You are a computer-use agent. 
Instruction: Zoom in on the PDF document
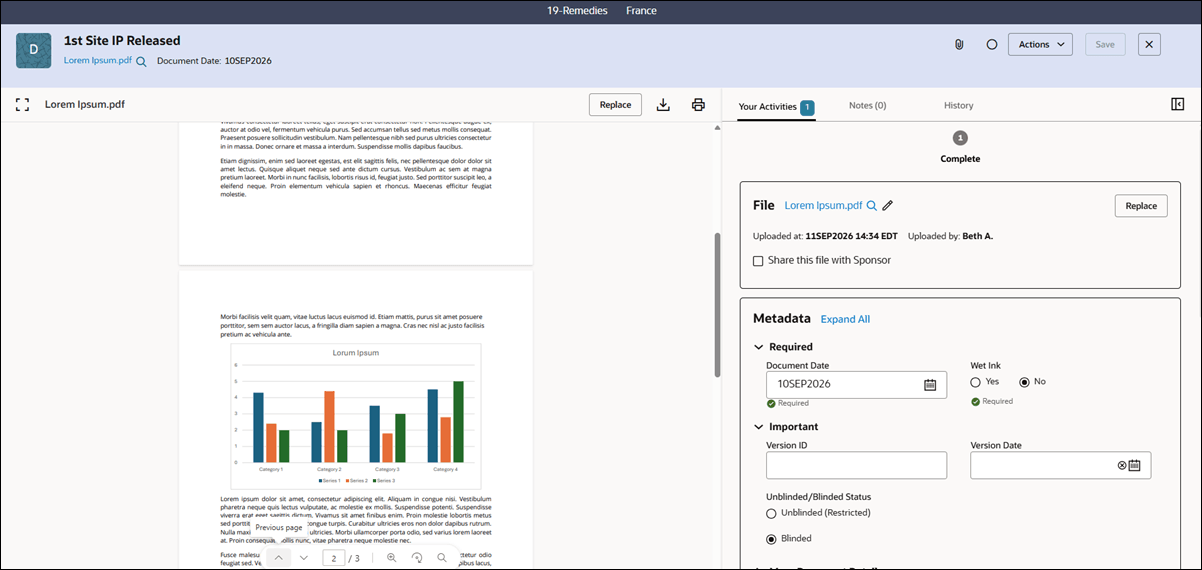tap(391, 558)
